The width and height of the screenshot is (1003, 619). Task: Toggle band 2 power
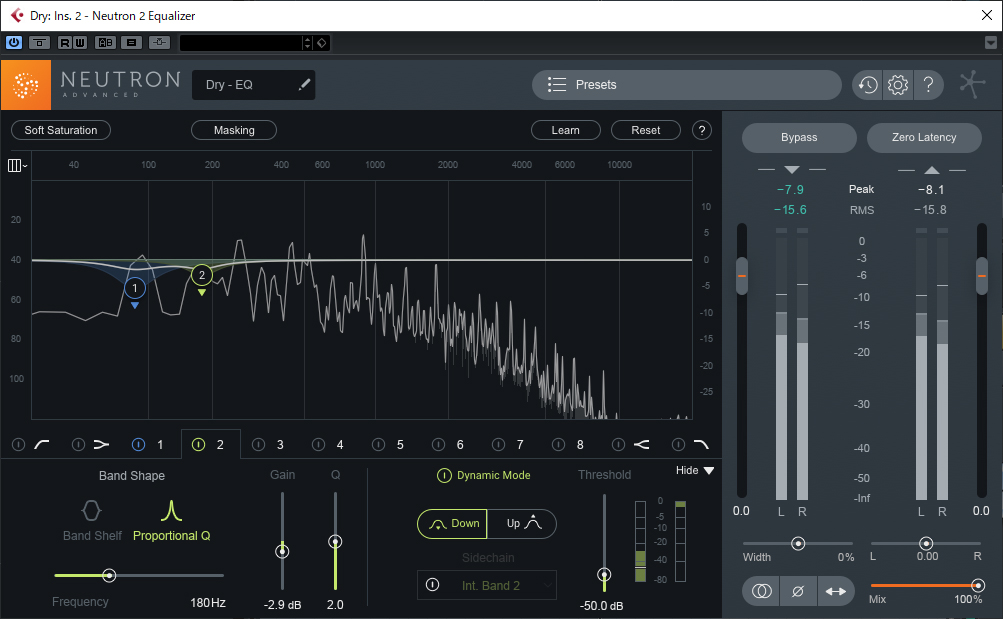(198, 444)
